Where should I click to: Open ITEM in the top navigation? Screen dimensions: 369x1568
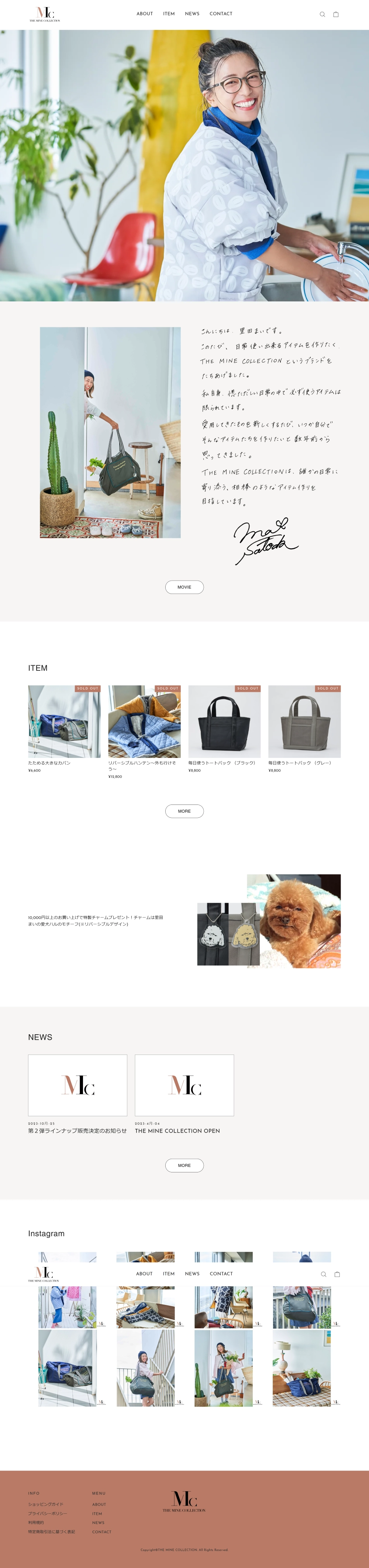(x=169, y=13)
